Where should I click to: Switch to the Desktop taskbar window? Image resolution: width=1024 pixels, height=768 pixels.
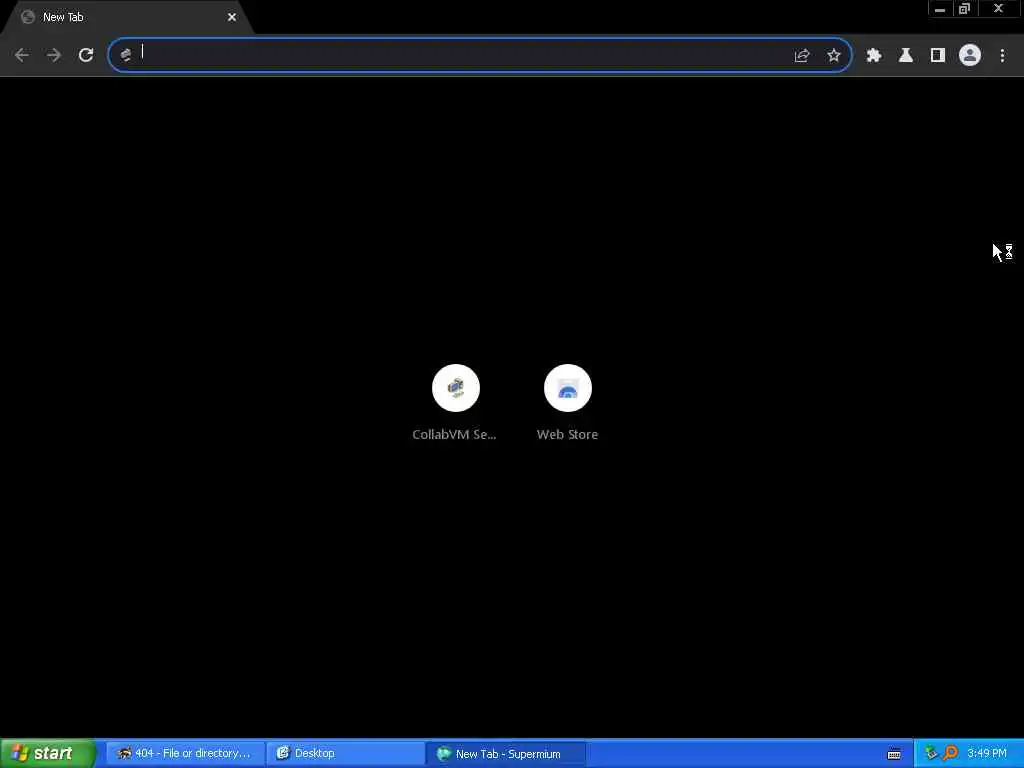pyautogui.click(x=345, y=753)
